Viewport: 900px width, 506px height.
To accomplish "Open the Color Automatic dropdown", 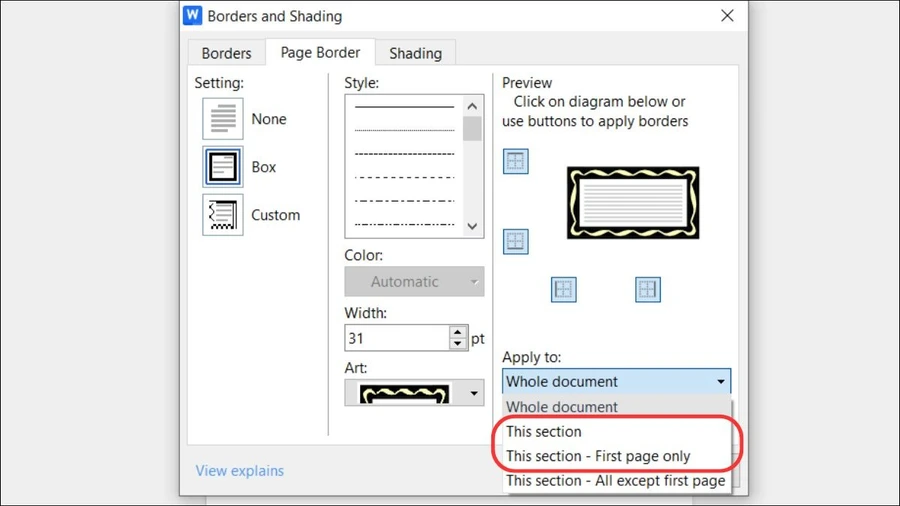I will 414,281.
